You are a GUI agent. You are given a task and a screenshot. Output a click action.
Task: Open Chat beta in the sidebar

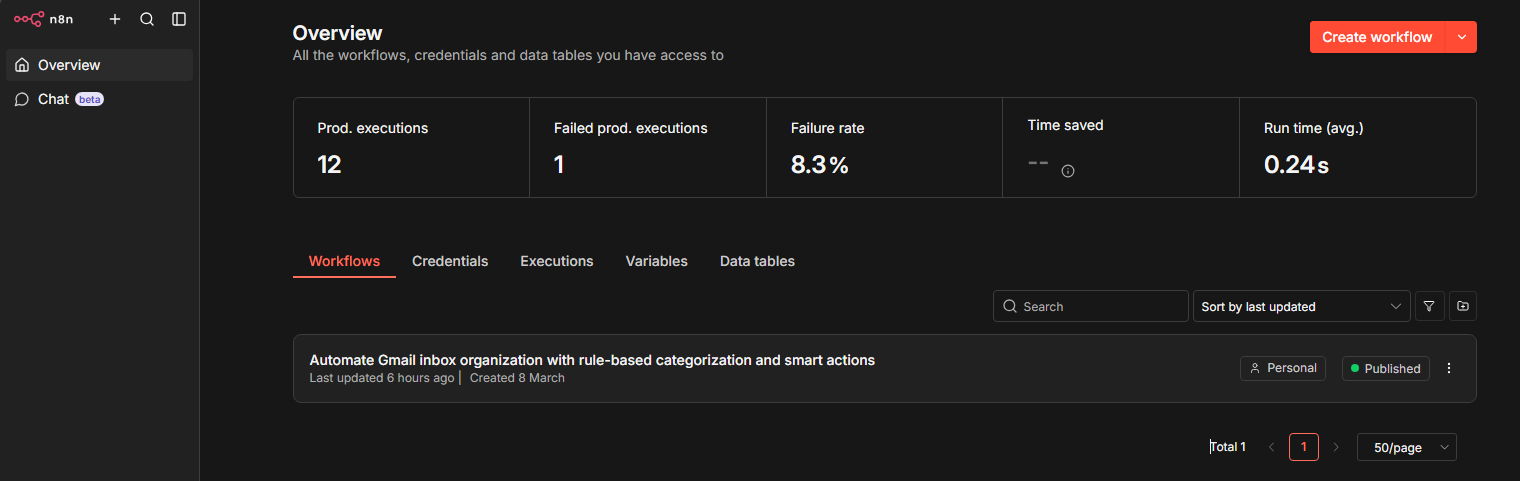[54, 99]
